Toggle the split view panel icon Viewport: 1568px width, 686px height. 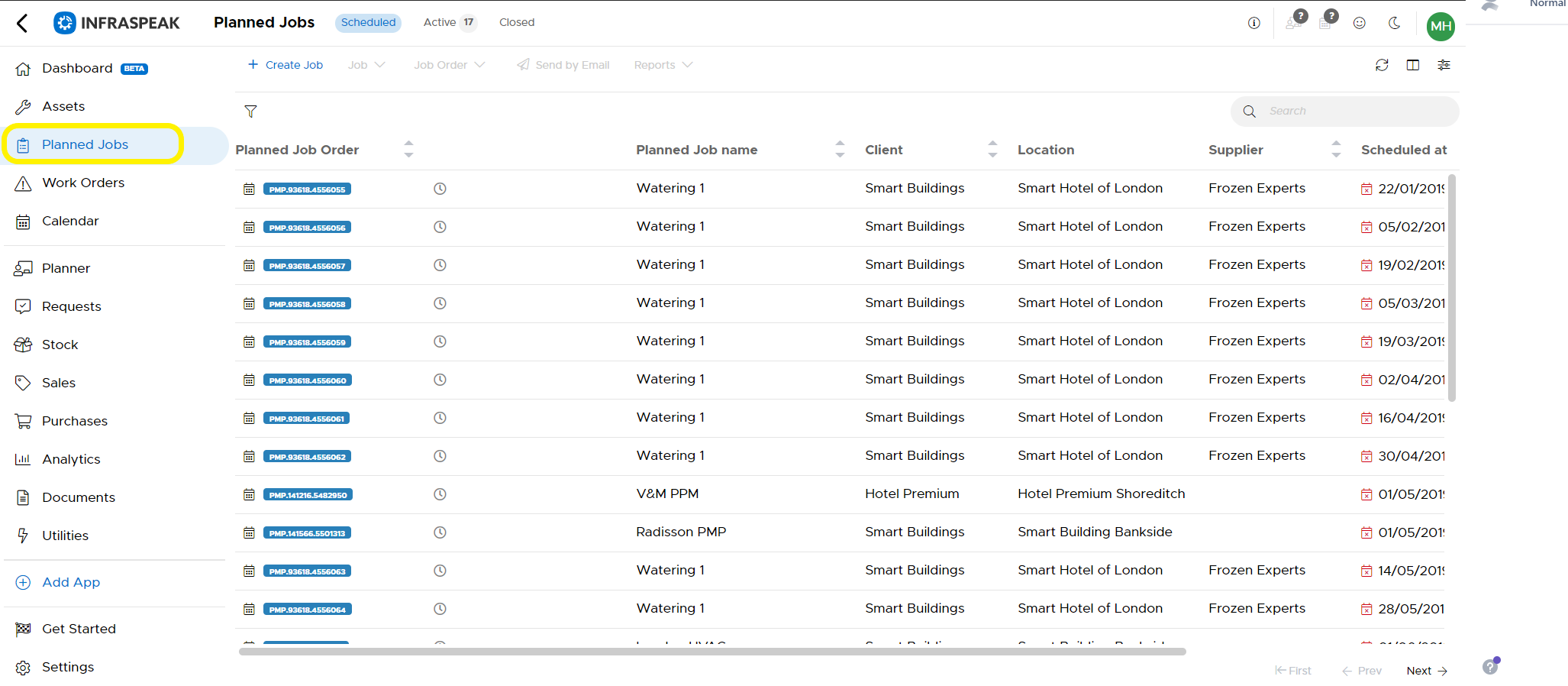pos(1413,65)
